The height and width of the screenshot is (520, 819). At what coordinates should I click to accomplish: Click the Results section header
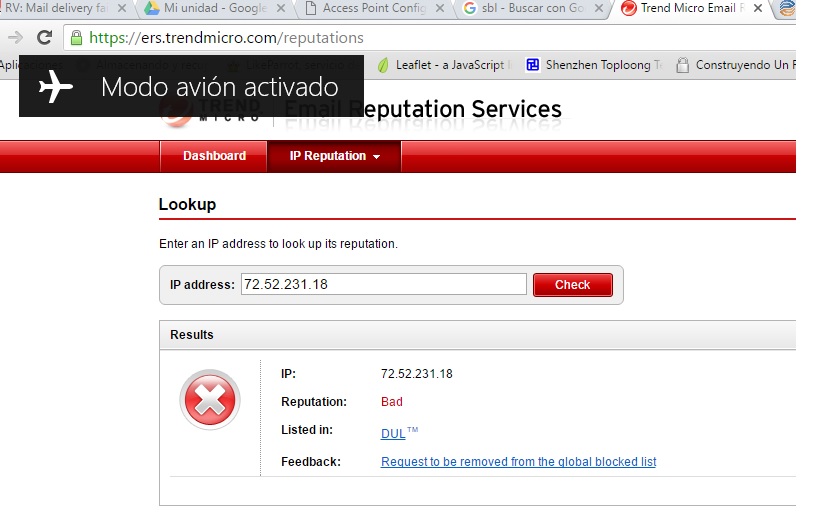(x=477, y=335)
